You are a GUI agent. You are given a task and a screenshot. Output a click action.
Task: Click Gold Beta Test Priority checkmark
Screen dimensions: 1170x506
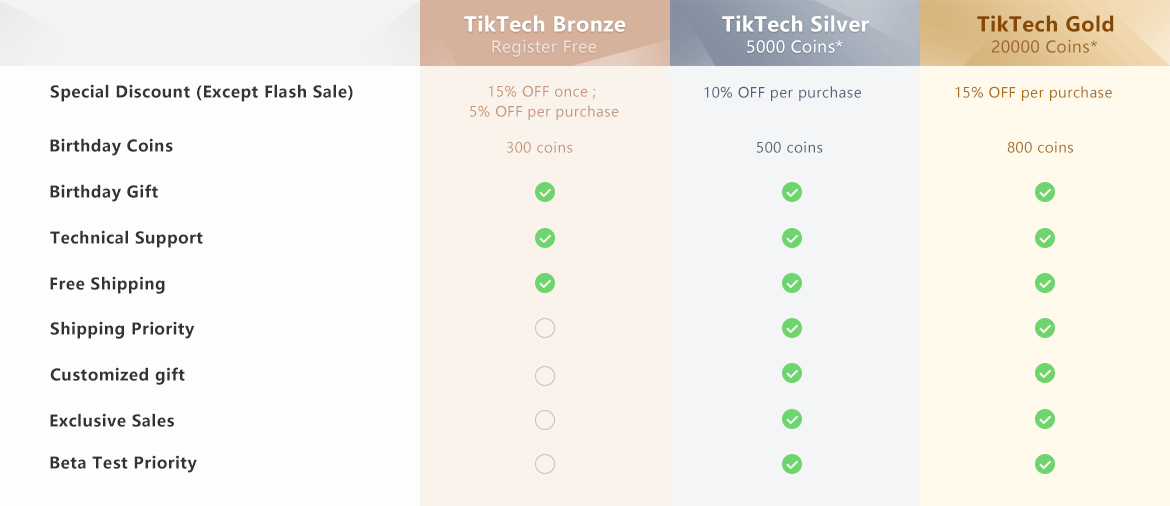[1045, 464]
